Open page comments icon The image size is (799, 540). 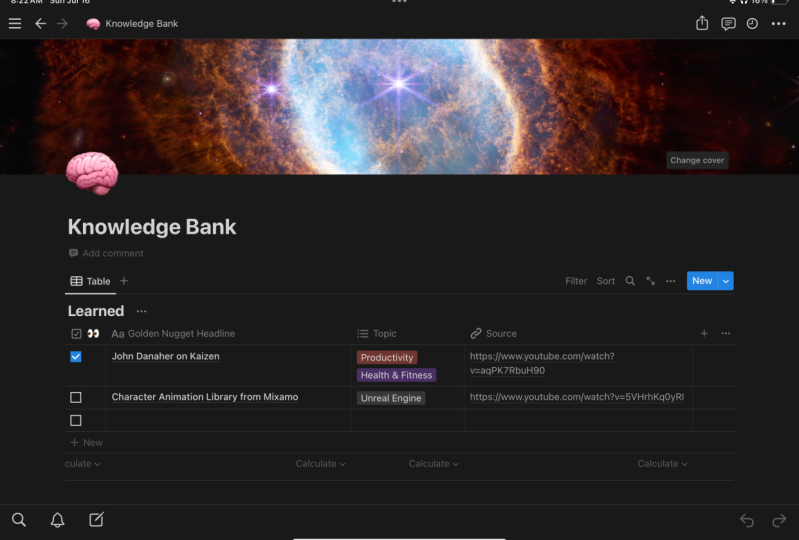pos(728,23)
